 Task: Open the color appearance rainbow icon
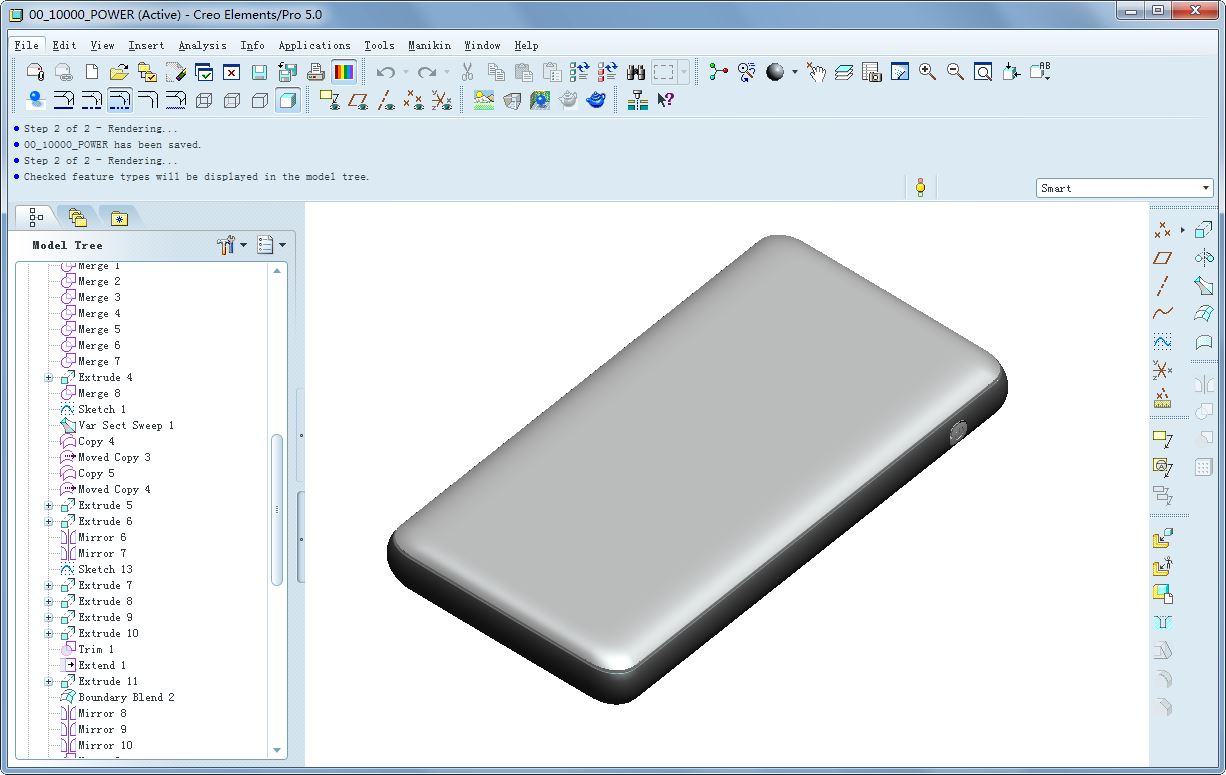click(343, 72)
